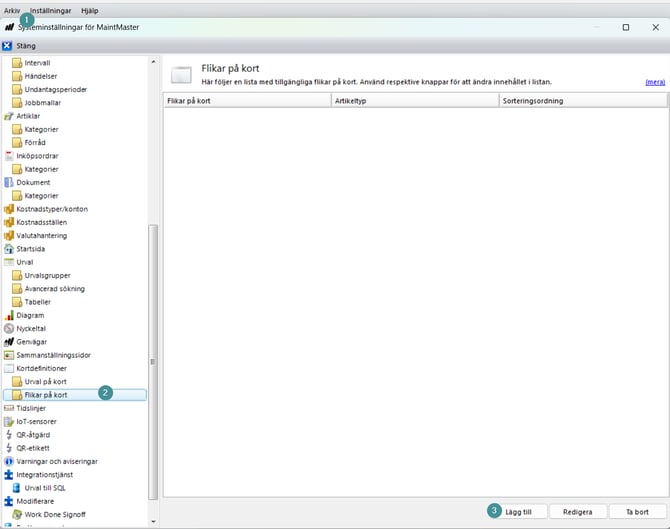Click the Inköpsordrar document icon

coord(9,155)
